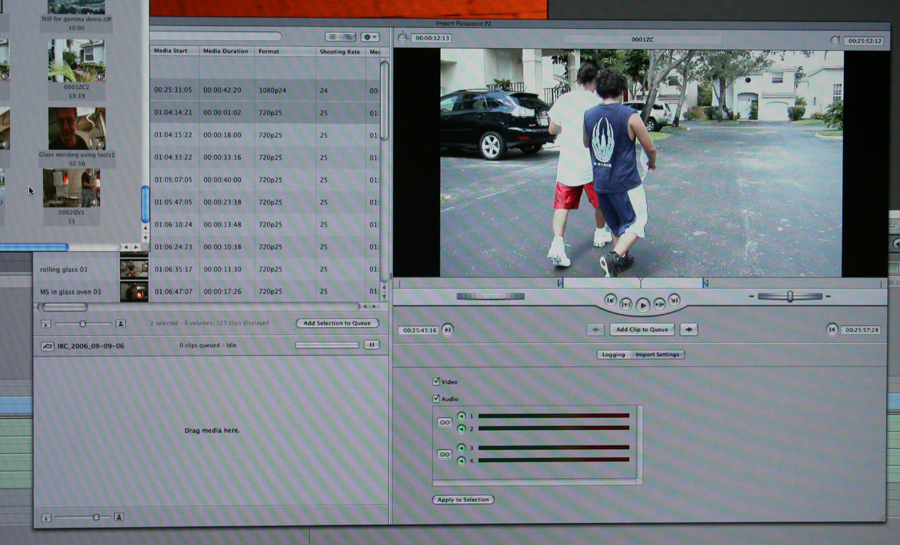Image resolution: width=900 pixels, height=545 pixels.
Task: Toggle stereo link for channels 1-2
Action: 444,422
